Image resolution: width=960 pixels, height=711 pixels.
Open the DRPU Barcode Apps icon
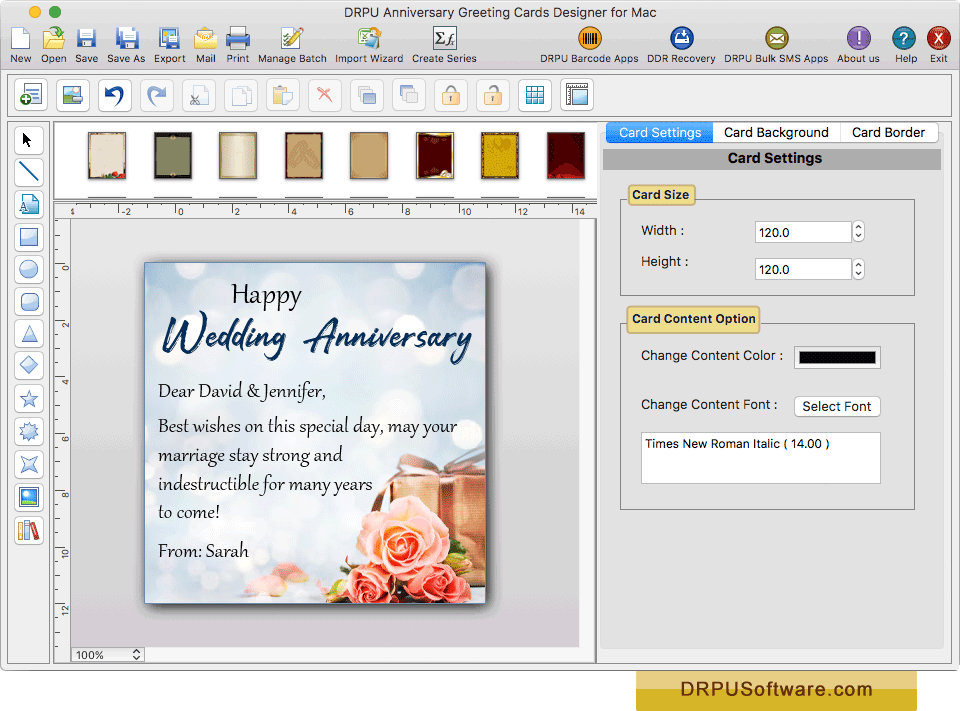pyautogui.click(x=589, y=40)
